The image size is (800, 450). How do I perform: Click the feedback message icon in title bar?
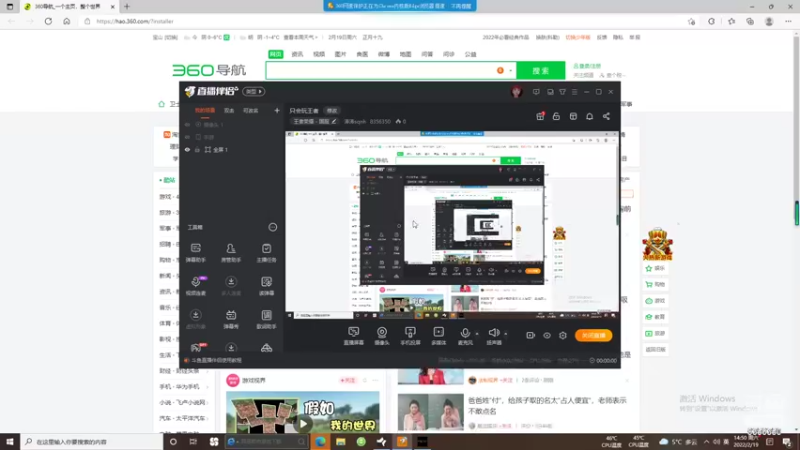[536, 92]
